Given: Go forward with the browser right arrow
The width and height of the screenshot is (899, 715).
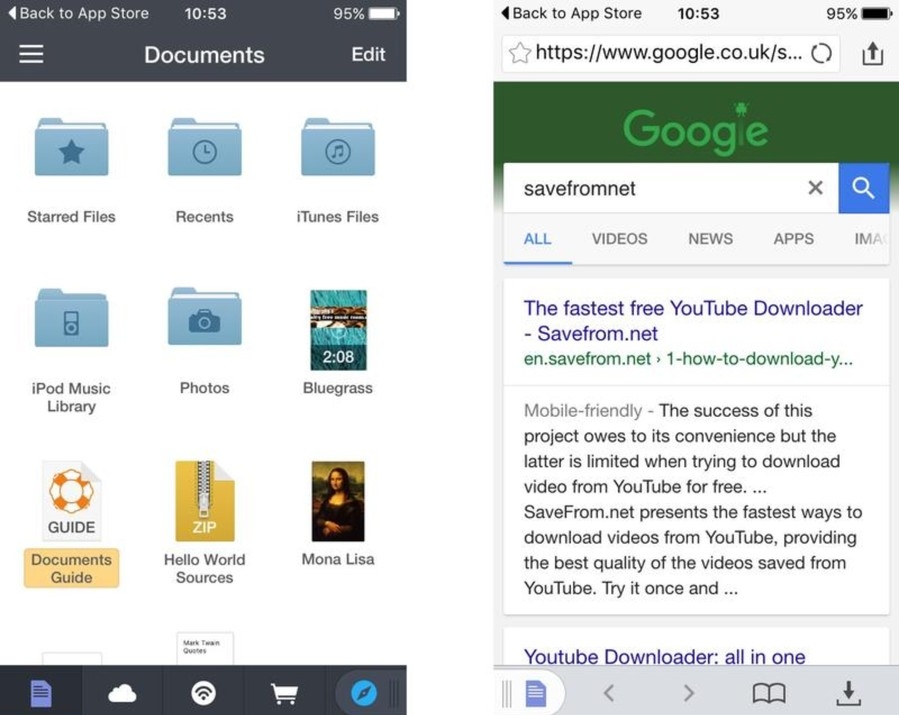Looking at the screenshot, I should point(689,693).
